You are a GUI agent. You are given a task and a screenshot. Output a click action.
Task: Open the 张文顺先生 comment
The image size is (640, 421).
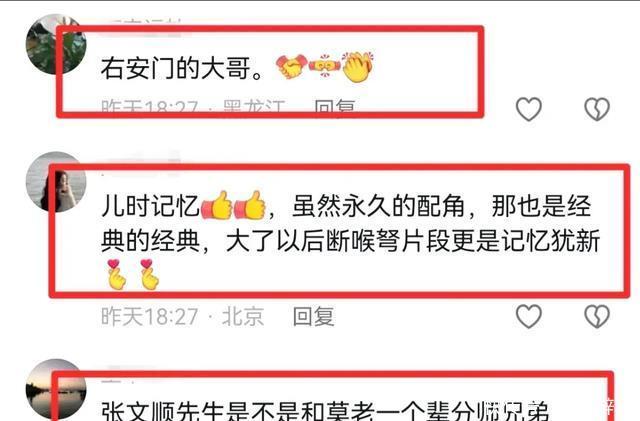coord(325,410)
